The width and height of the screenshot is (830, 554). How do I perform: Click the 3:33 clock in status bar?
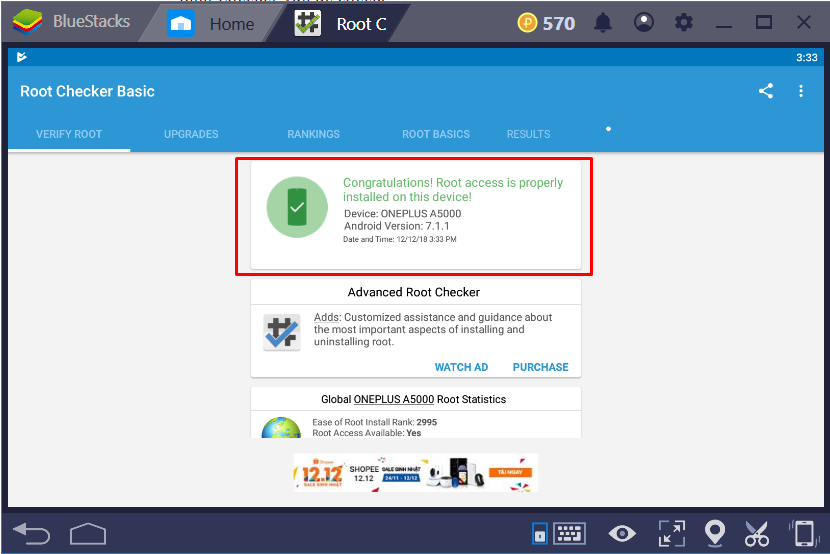[807, 58]
